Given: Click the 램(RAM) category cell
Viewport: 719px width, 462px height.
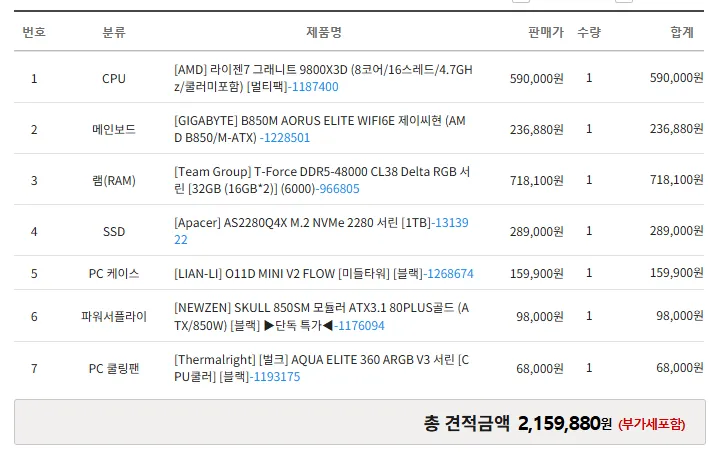Looking at the screenshot, I should click(114, 181).
